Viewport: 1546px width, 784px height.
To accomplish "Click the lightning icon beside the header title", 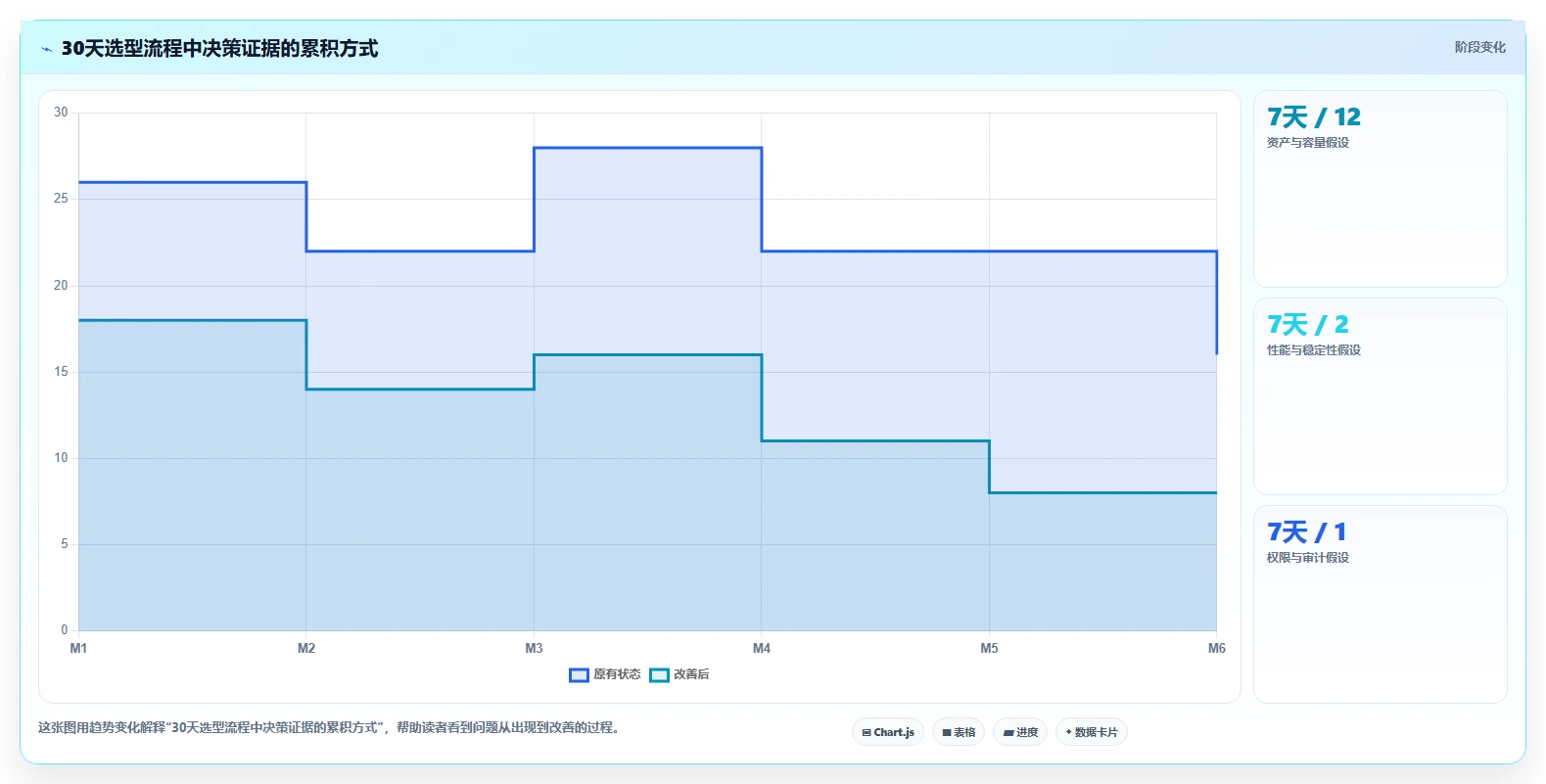I will click(x=46, y=49).
